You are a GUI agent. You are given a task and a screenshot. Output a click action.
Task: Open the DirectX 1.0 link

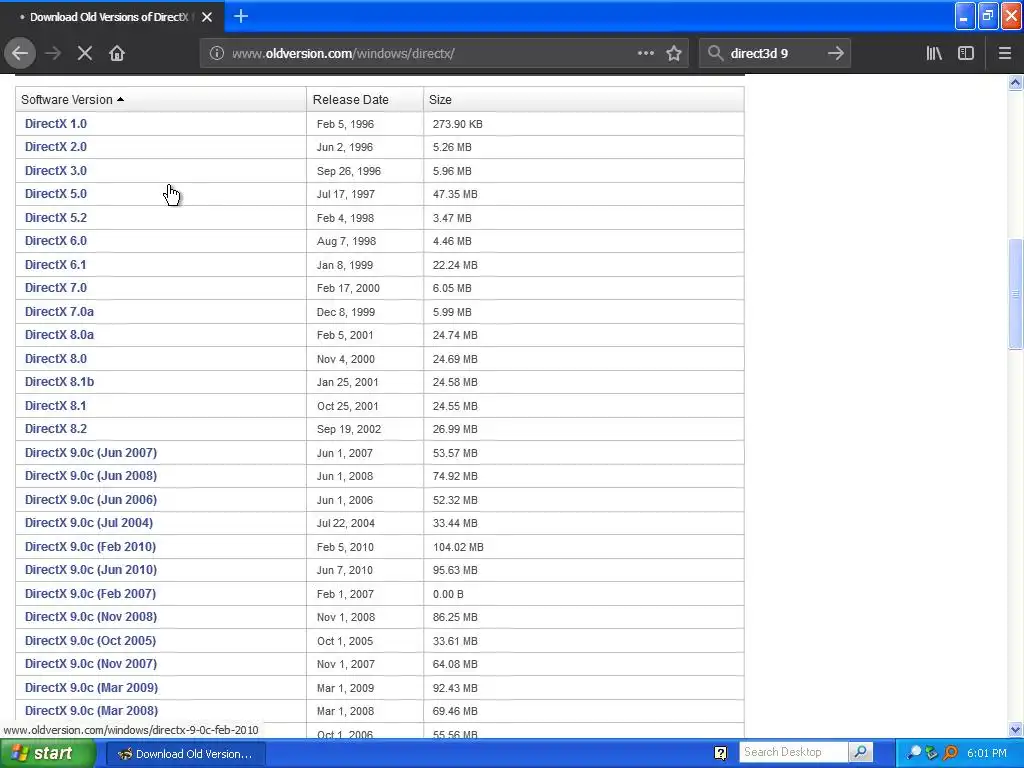coord(56,123)
